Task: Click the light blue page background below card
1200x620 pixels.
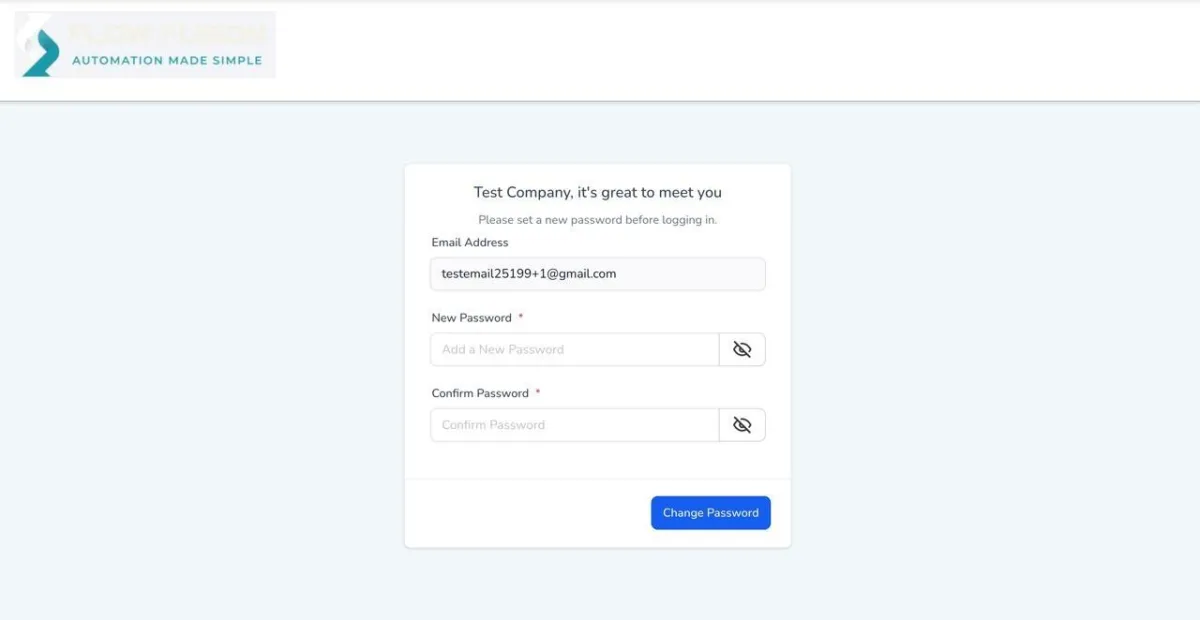Action: click(x=597, y=585)
